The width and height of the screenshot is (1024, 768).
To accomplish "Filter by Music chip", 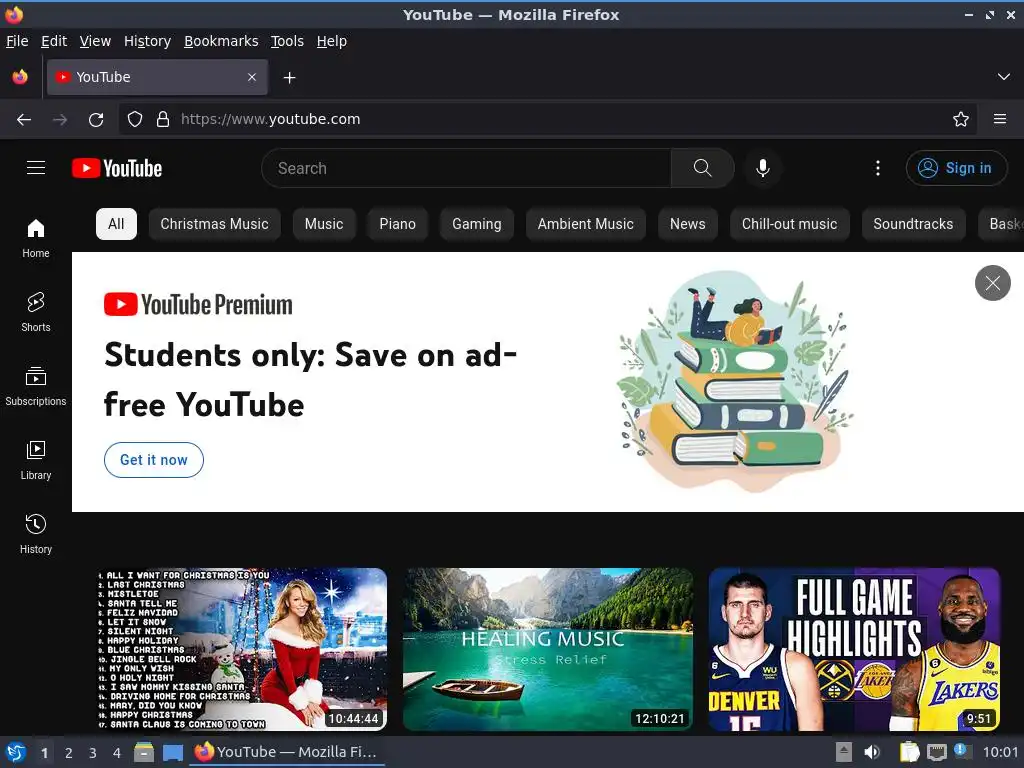I will point(324,224).
